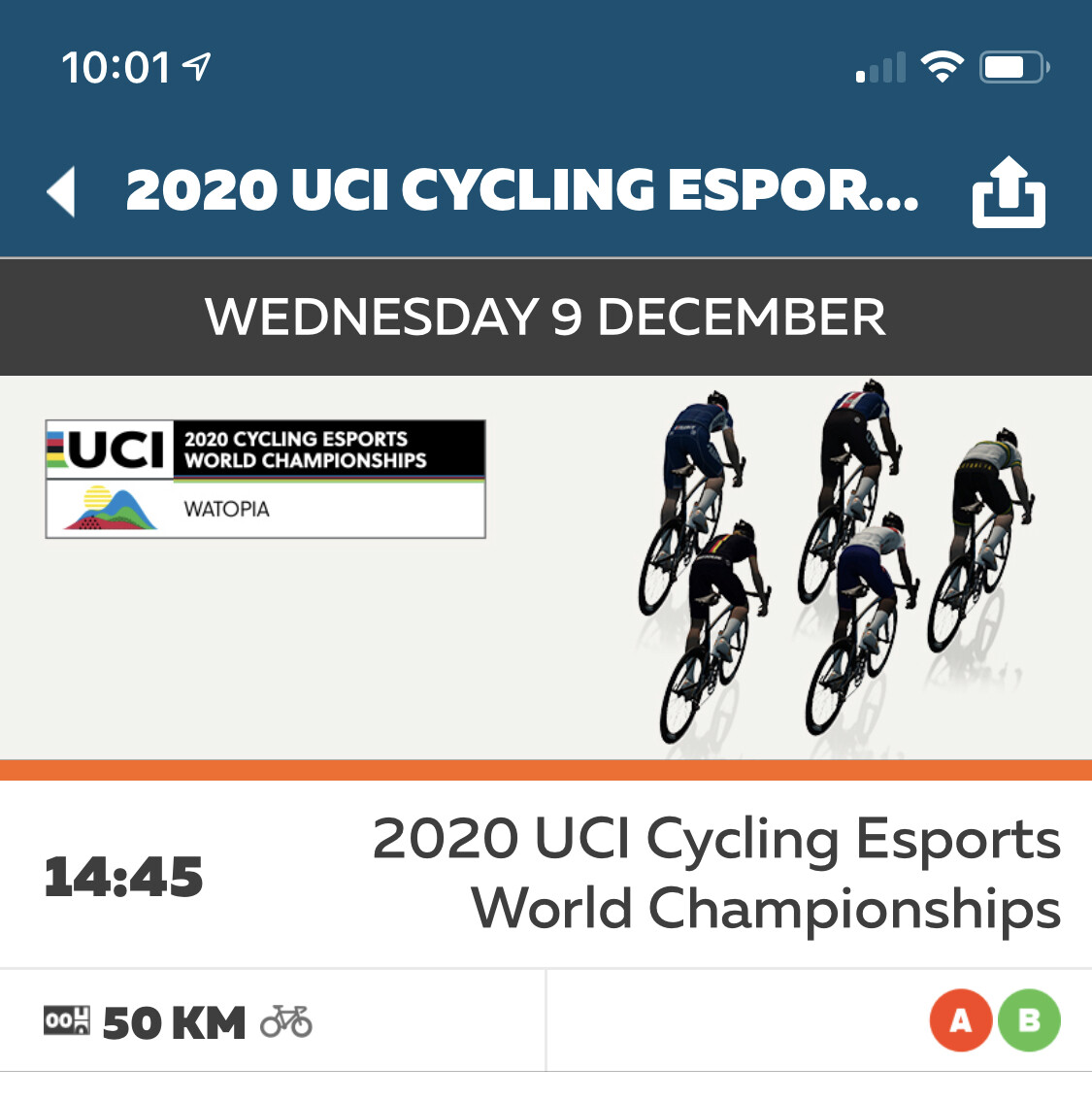Tap the 14:45 start time
The width and height of the screenshot is (1092, 1101).
pyautogui.click(x=123, y=877)
